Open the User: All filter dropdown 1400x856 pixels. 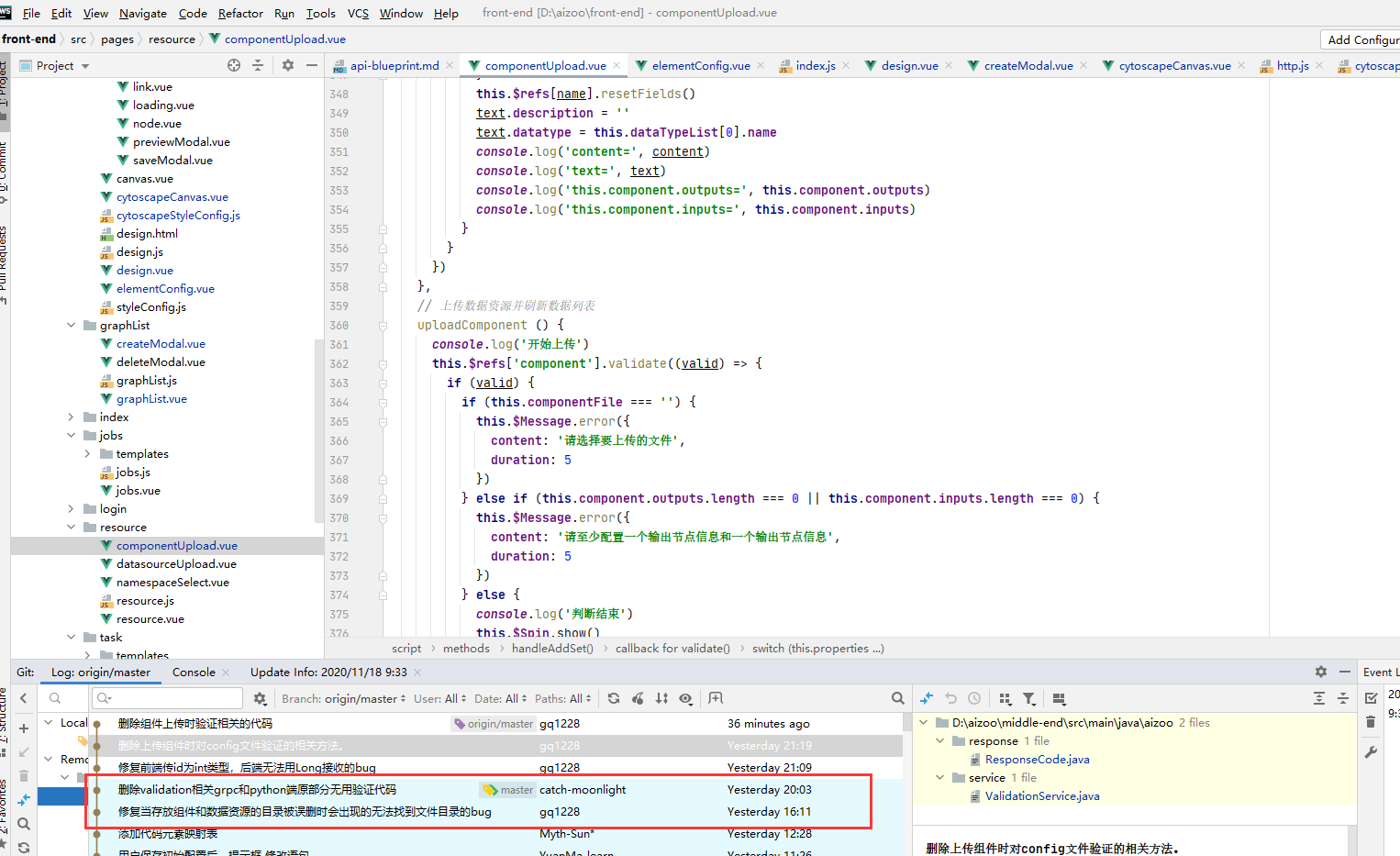coord(439,698)
